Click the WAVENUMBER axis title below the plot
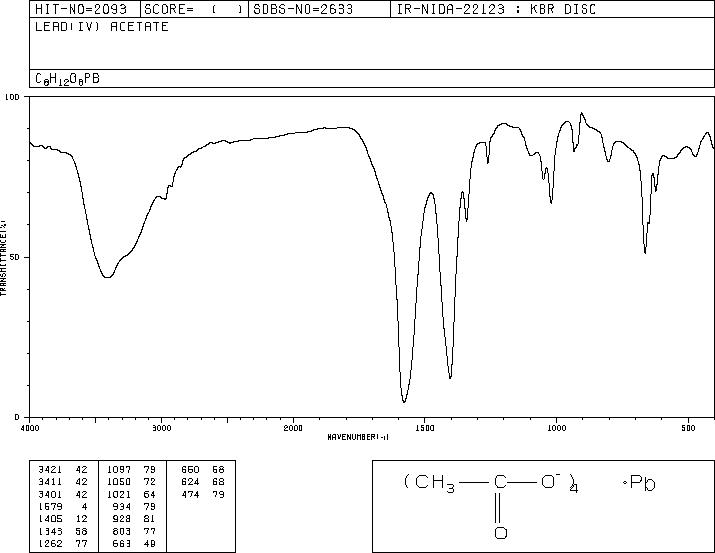715x553 pixels. pyautogui.click(x=358, y=437)
